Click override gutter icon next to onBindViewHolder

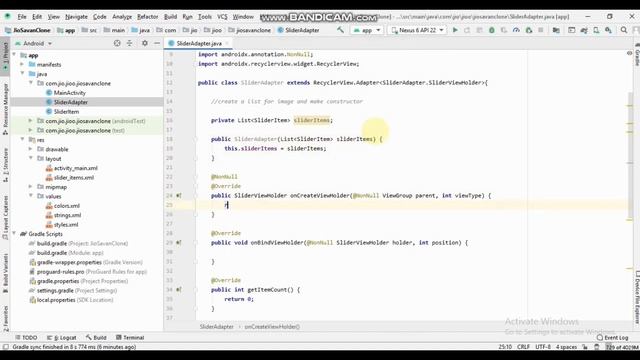[x=179, y=242]
